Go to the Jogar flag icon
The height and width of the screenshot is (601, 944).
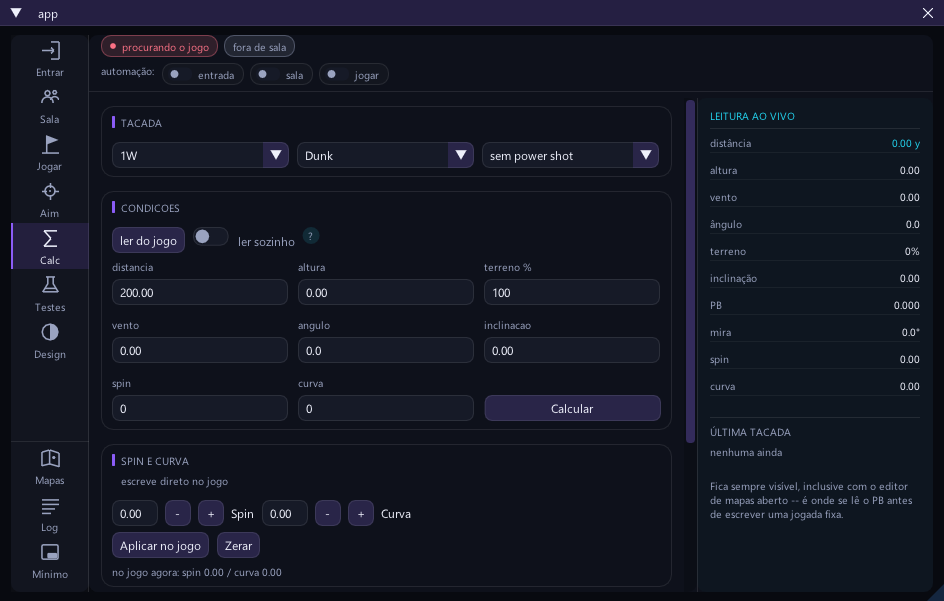(50, 145)
